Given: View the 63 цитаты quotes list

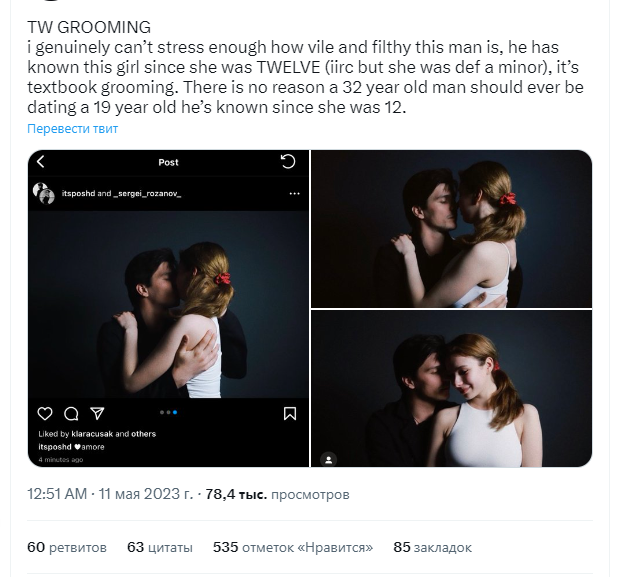Looking at the screenshot, I should pos(160,547).
